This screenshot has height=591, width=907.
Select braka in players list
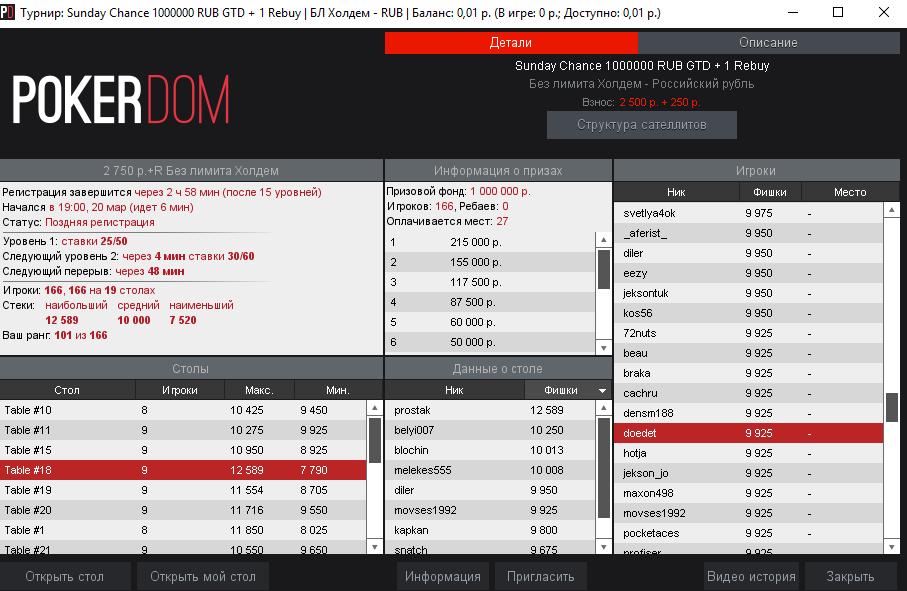pos(749,373)
